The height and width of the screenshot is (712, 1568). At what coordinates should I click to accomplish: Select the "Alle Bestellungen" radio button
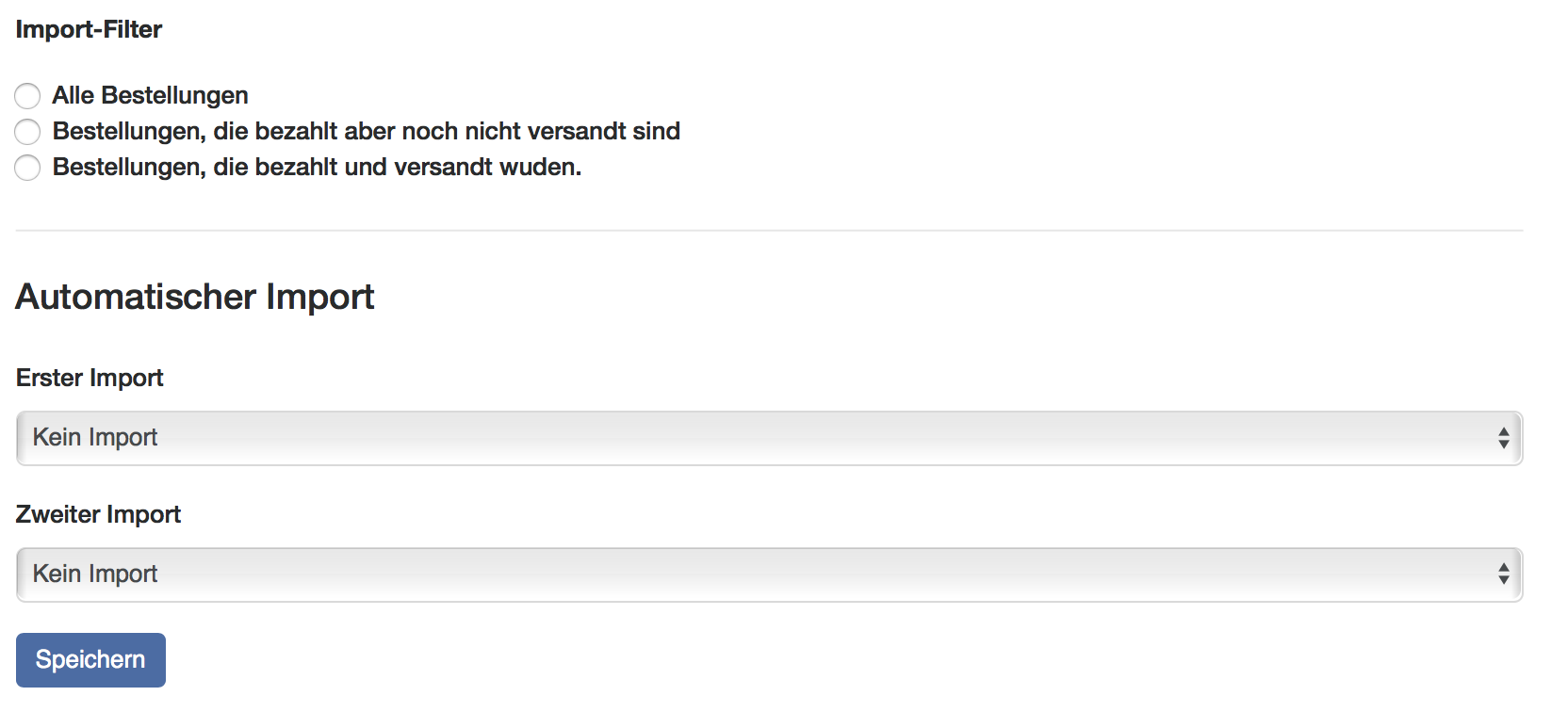coord(27,96)
